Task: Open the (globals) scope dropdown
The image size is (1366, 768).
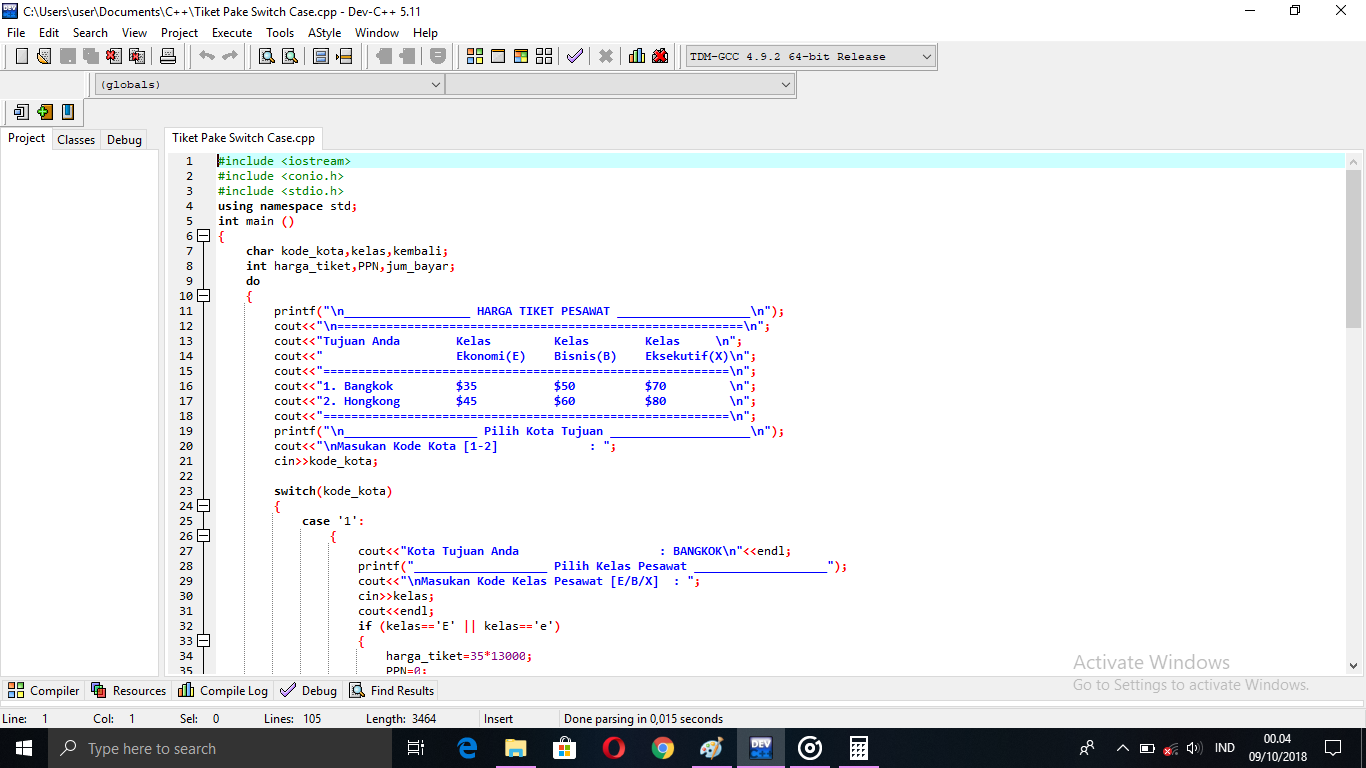Action: pyautogui.click(x=269, y=85)
